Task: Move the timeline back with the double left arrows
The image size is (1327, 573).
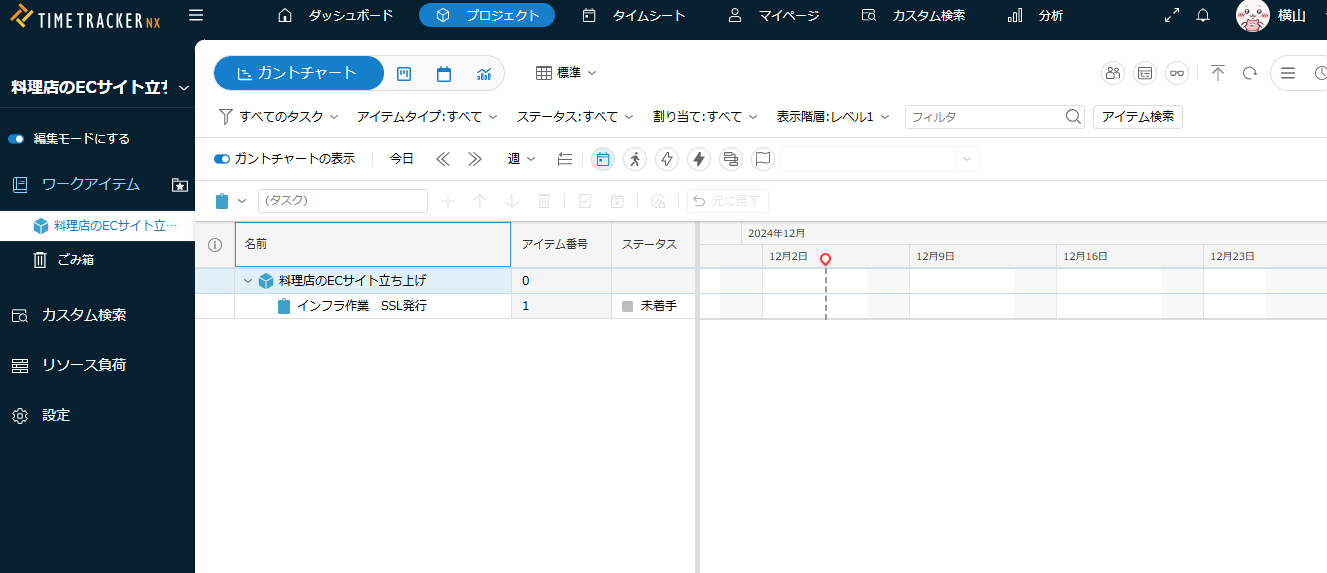Action: pos(443,159)
